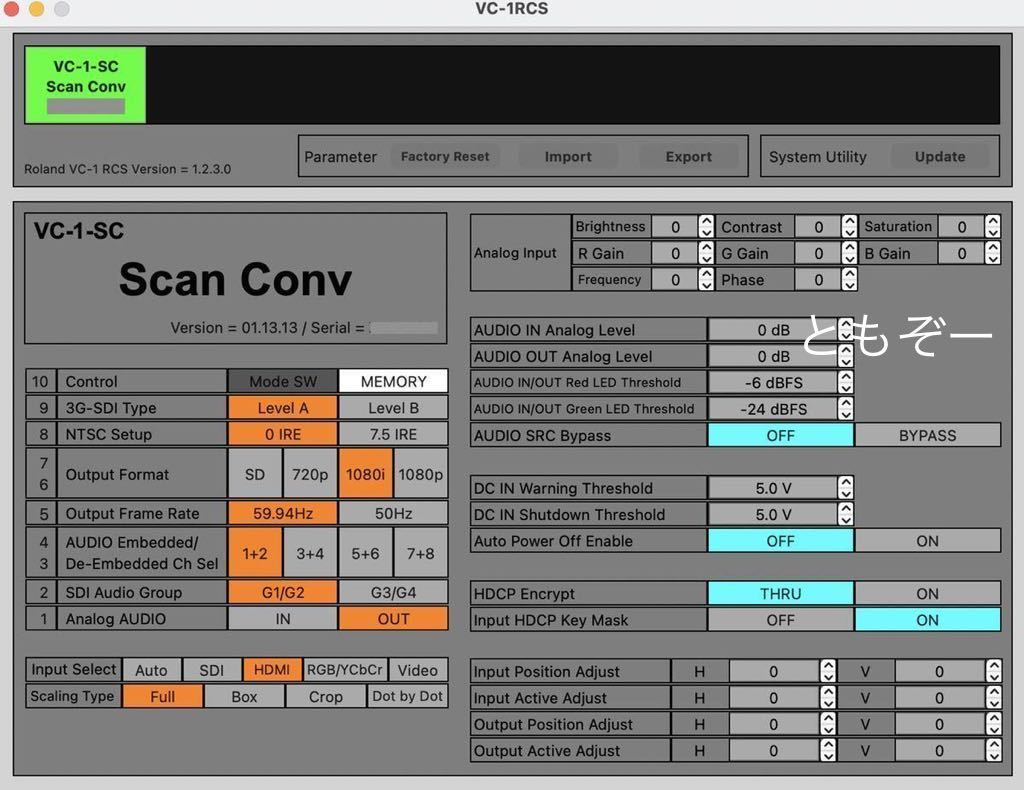The width and height of the screenshot is (1024, 790).
Task: Set Control to Mode SW
Action: [x=283, y=381]
